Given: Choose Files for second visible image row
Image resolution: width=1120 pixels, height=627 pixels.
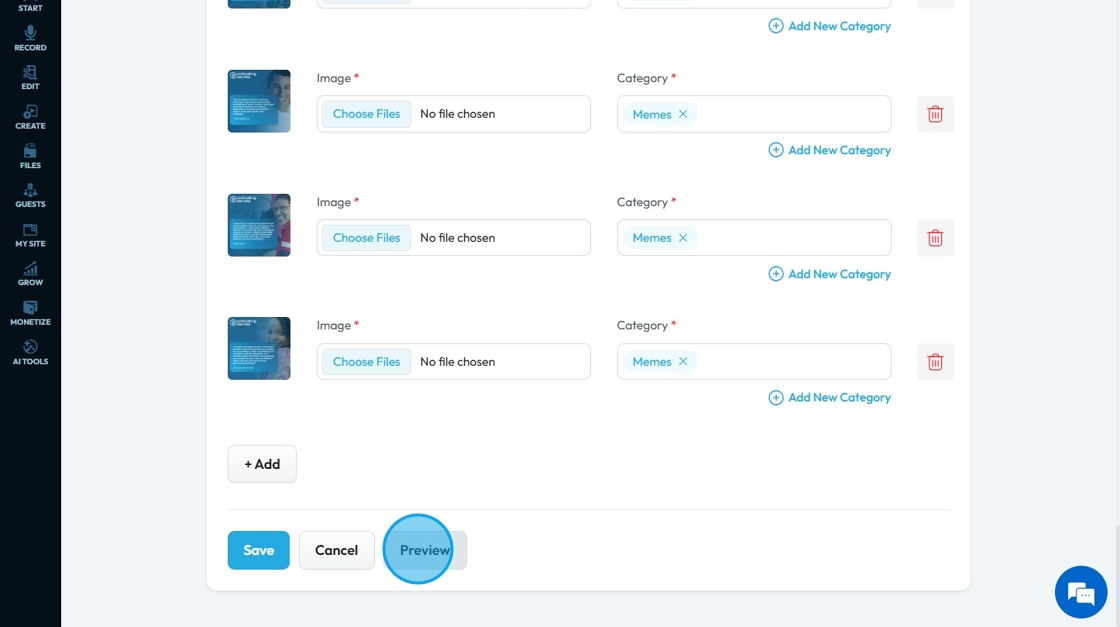Looking at the screenshot, I should [366, 238].
